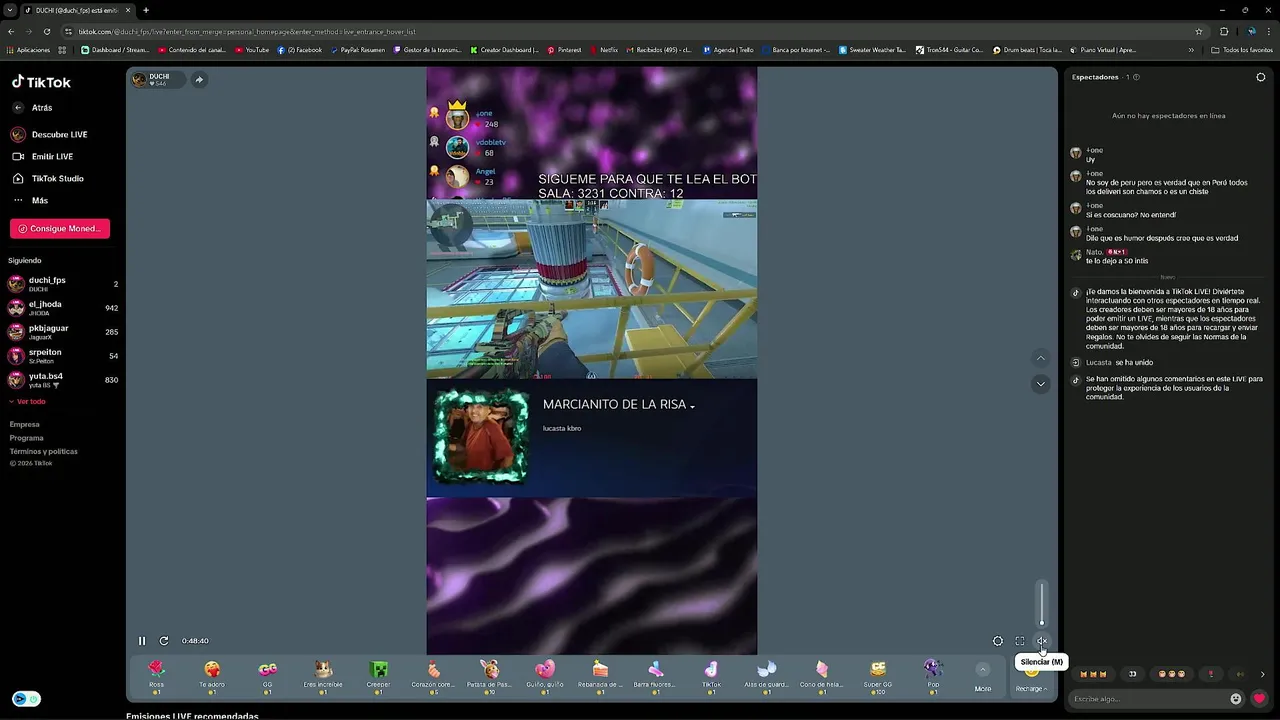Click the TikTok logo
Screen dimensions: 1280x720
click(41, 82)
